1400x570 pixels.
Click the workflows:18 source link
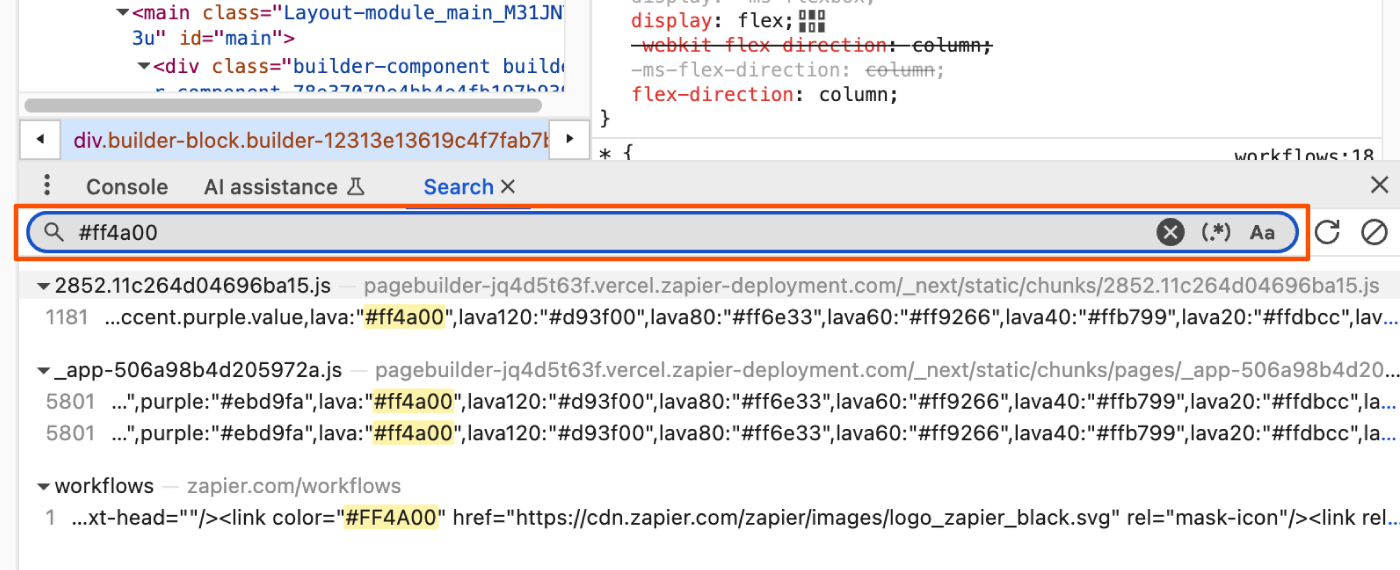pyautogui.click(x=1304, y=155)
